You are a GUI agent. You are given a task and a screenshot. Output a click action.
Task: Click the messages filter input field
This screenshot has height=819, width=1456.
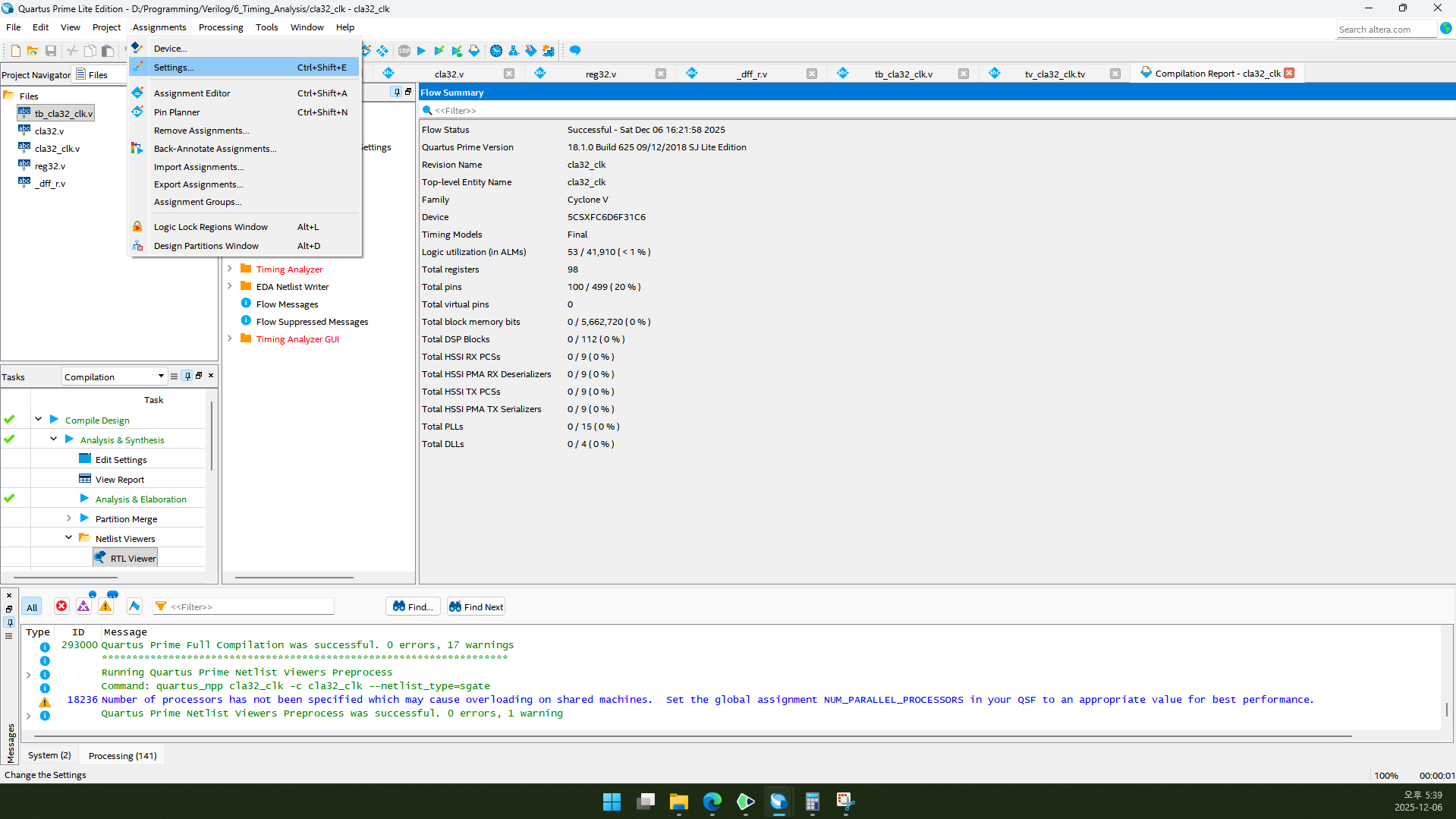(x=250, y=607)
